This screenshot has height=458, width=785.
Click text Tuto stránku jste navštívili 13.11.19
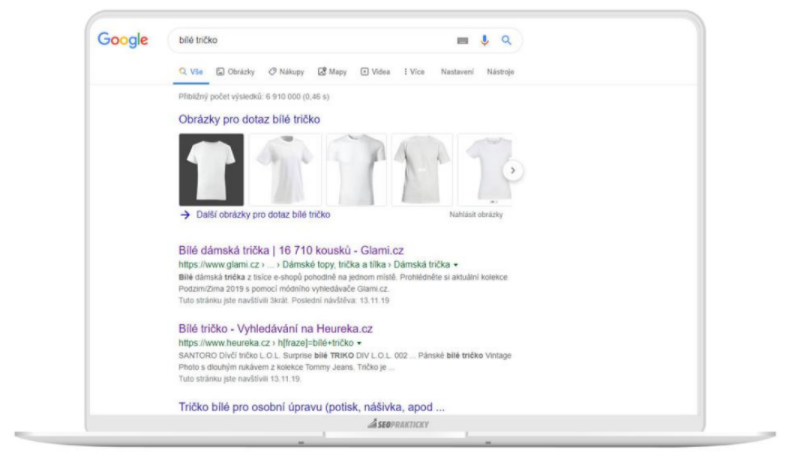[x=240, y=379]
